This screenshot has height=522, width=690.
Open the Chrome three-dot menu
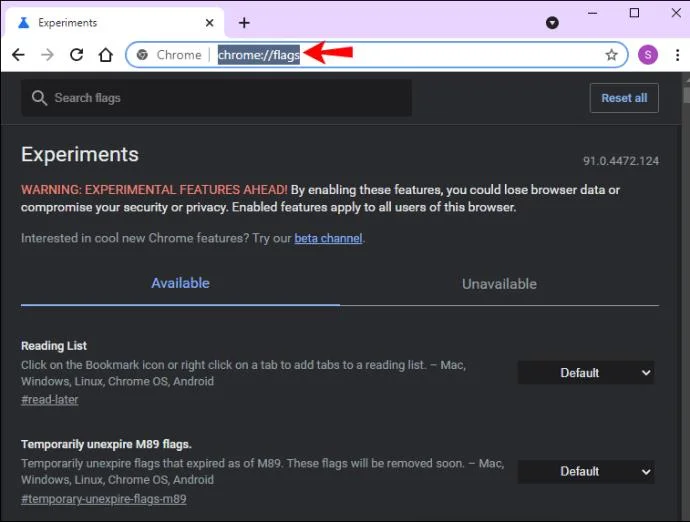pos(677,55)
